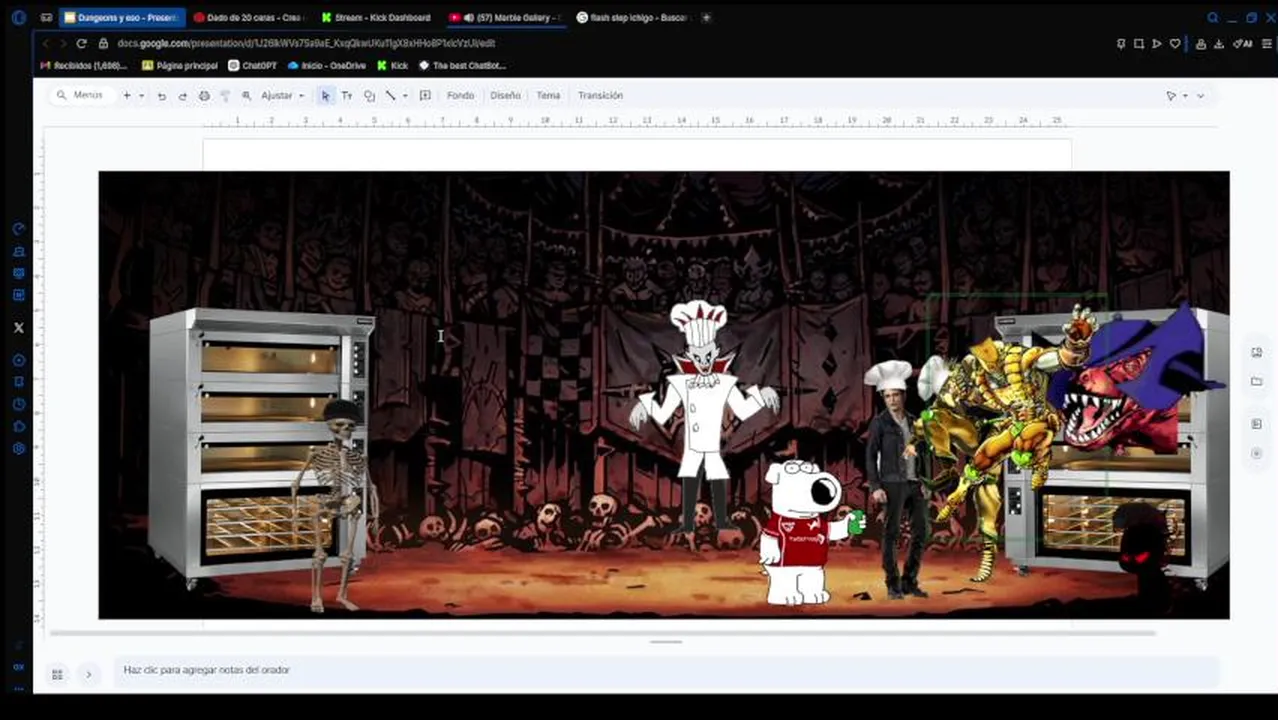The image size is (1278, 720).
Task: Click the plus New slide button
Action: tap(127, 96)
